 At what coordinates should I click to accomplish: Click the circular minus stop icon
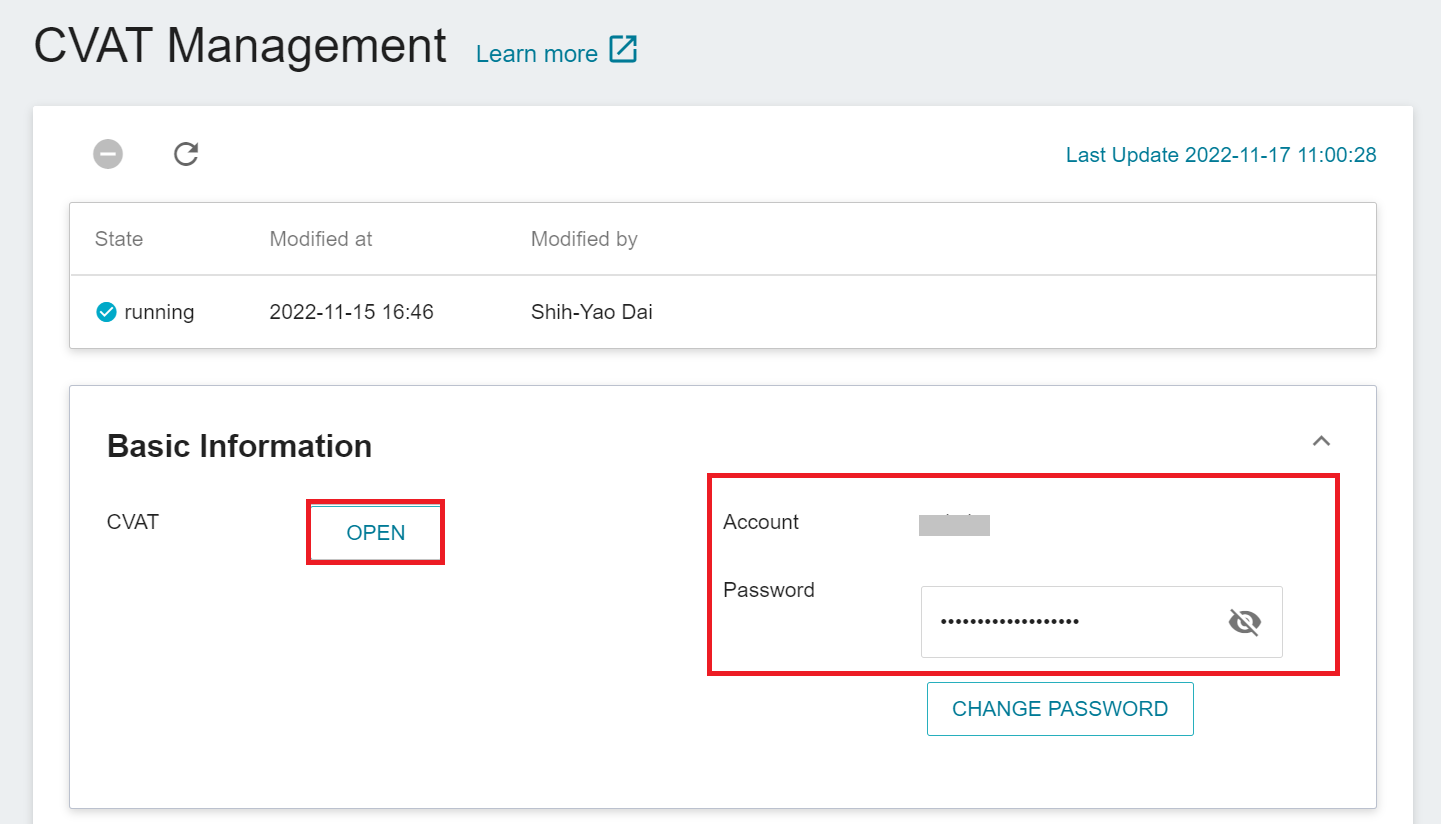coord(108,154)
